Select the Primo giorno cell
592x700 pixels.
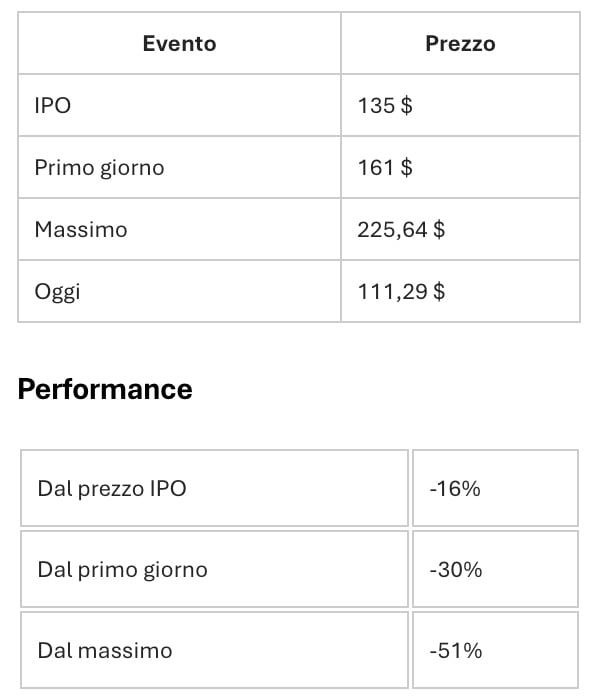(x=179, y=167)
